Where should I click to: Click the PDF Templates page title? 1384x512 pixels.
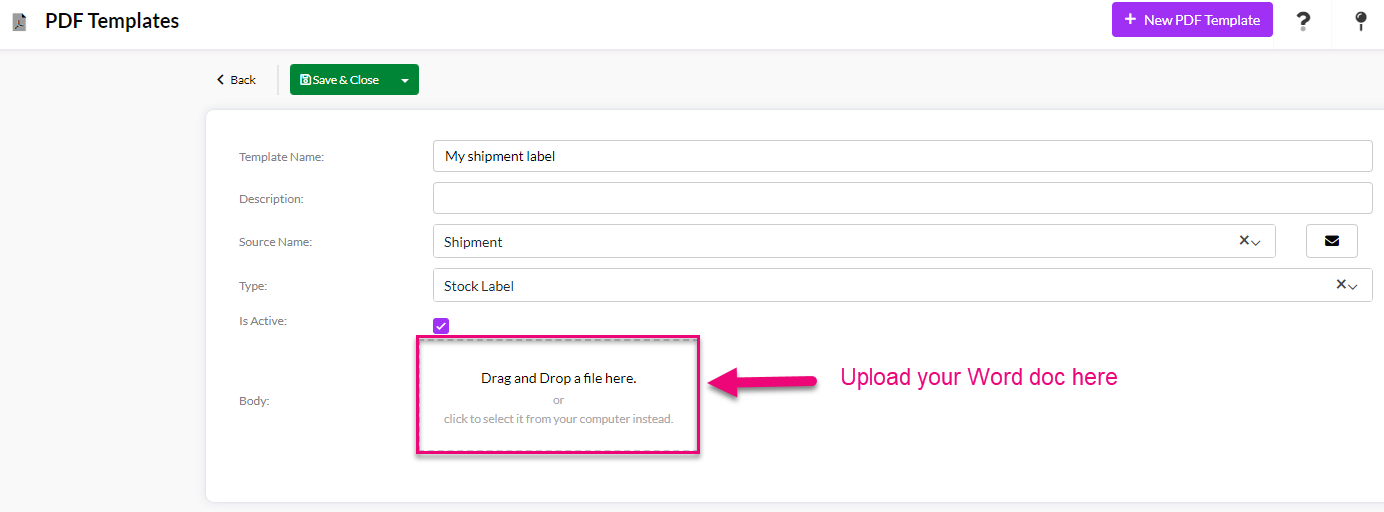tap(112, 21)
